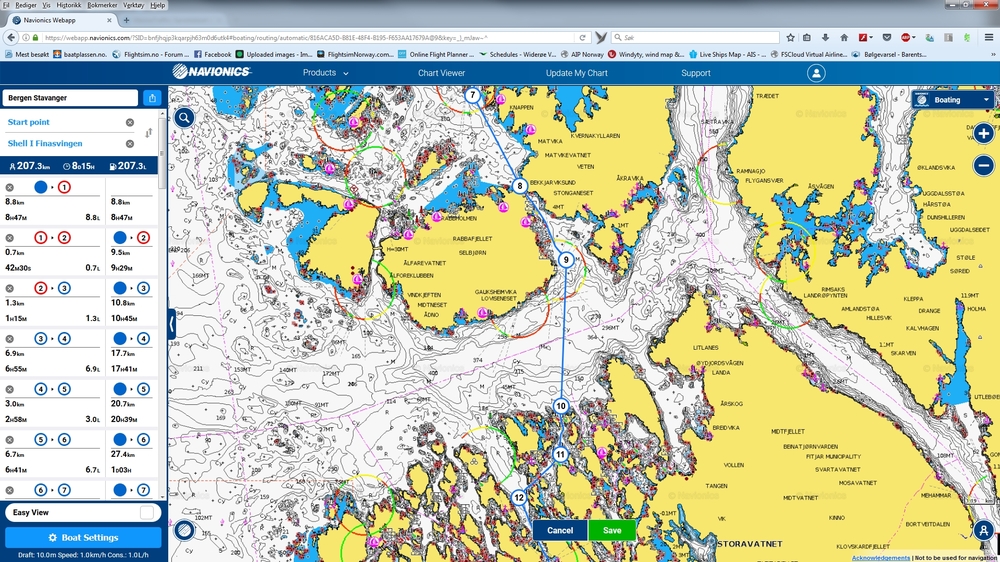The height and width of the screenshot is (562, 1000).
Task: Select waypoint 11 on the map
Action: click(x=560, y=454)
